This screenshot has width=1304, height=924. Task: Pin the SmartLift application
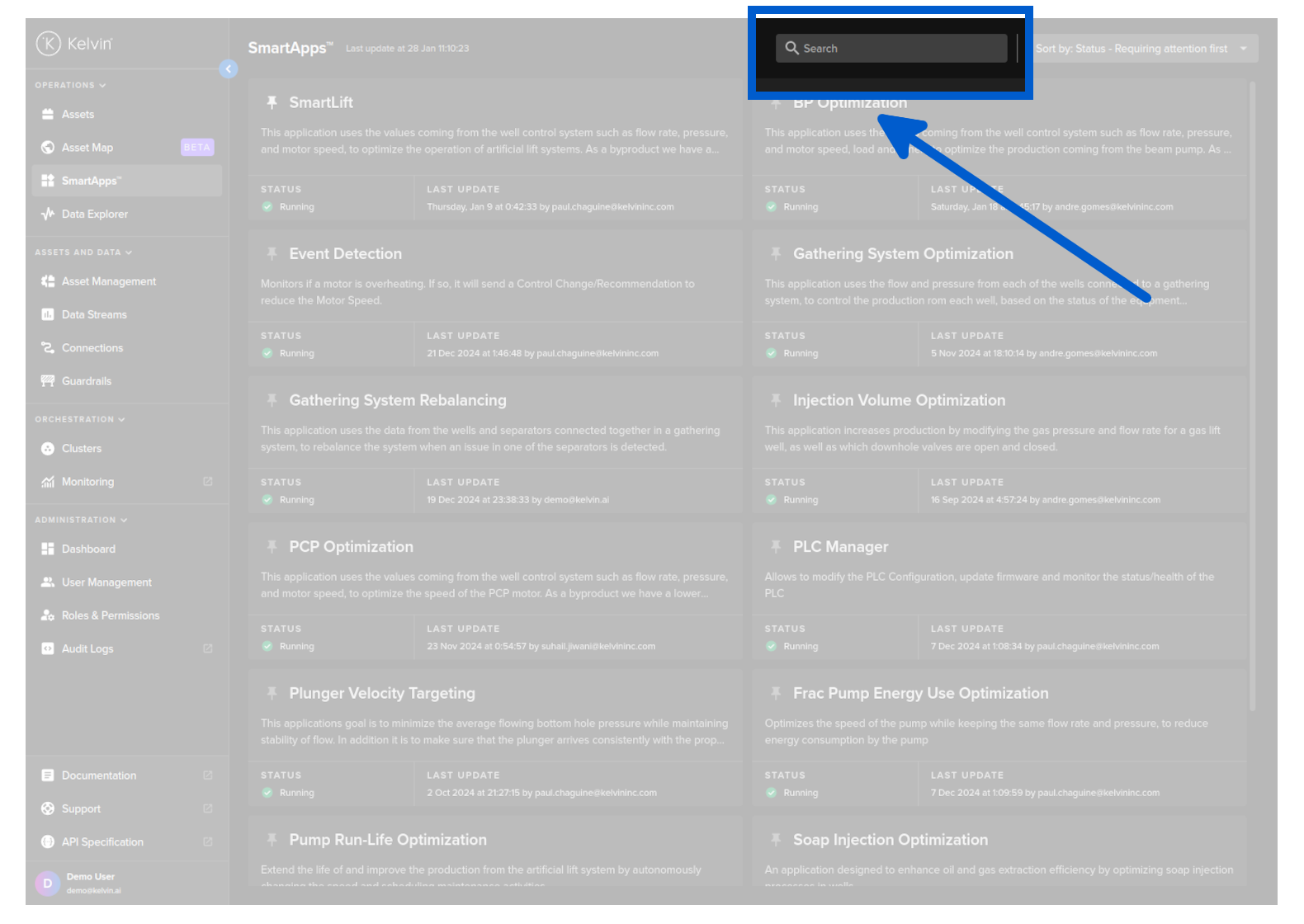click(272, 102)
